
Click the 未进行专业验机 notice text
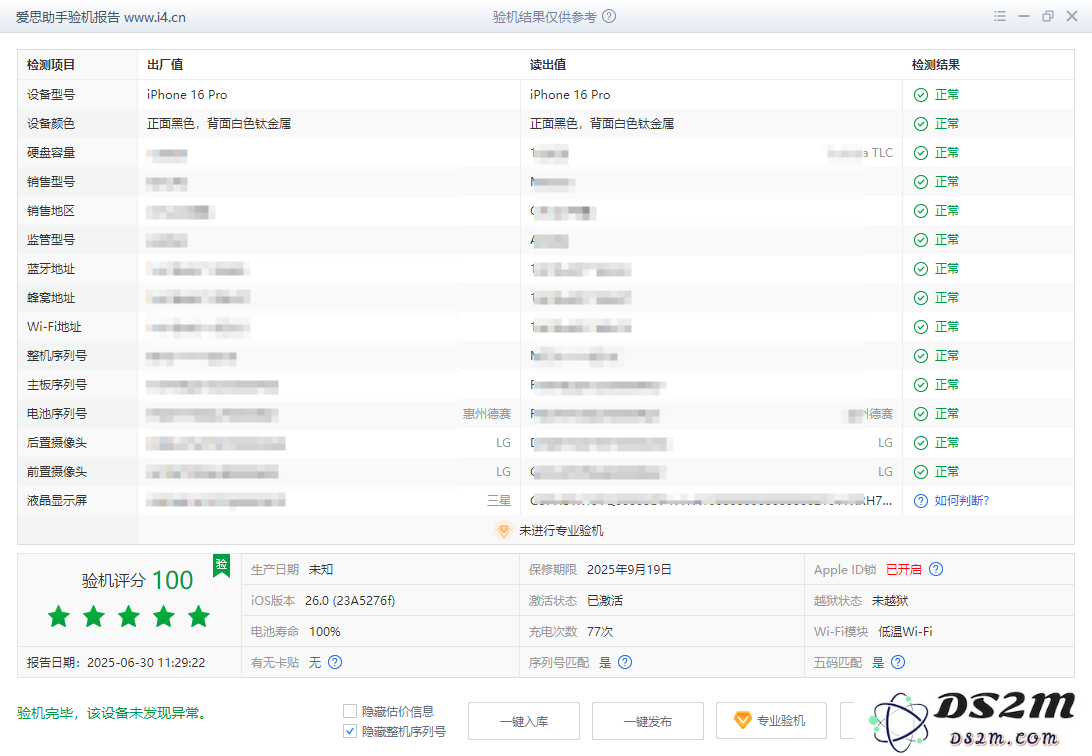(561, 530)
